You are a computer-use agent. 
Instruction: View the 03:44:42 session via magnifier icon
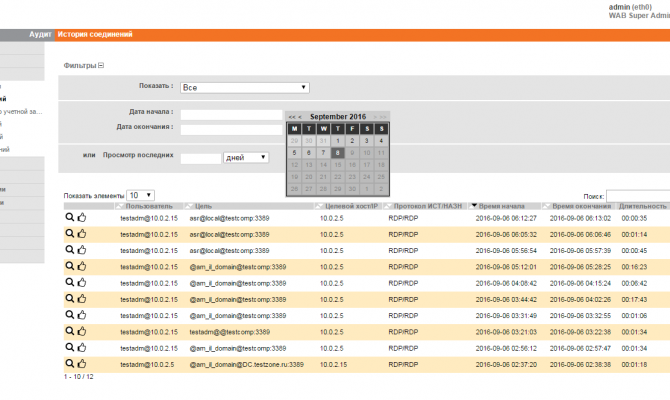69,299
